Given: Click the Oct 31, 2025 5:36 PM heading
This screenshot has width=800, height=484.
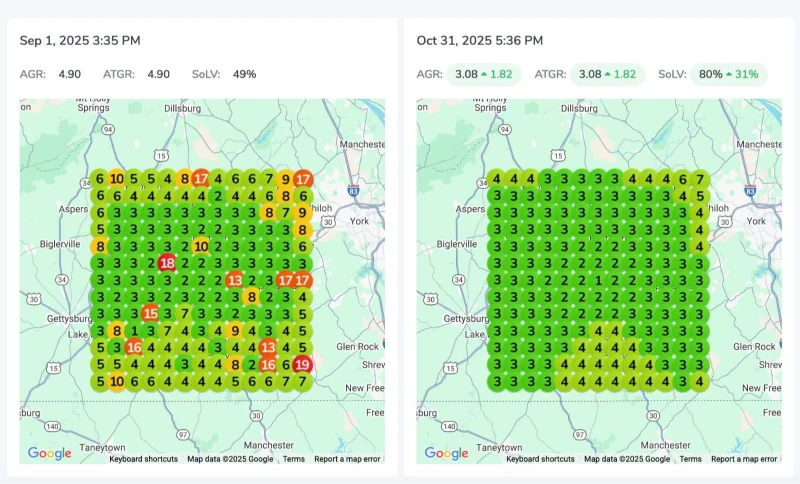Looking at the screenshot, I should (480, 41).
